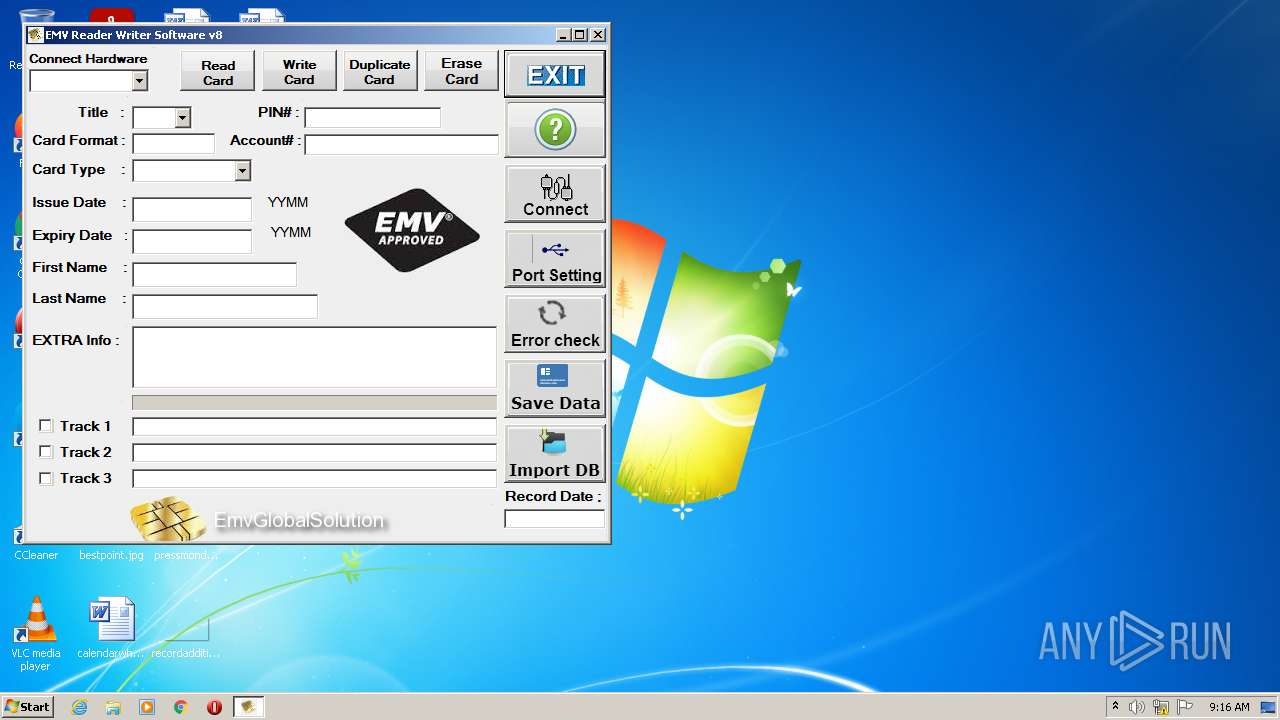
Task: Click into the Expiry Date field
Action: 192,242
